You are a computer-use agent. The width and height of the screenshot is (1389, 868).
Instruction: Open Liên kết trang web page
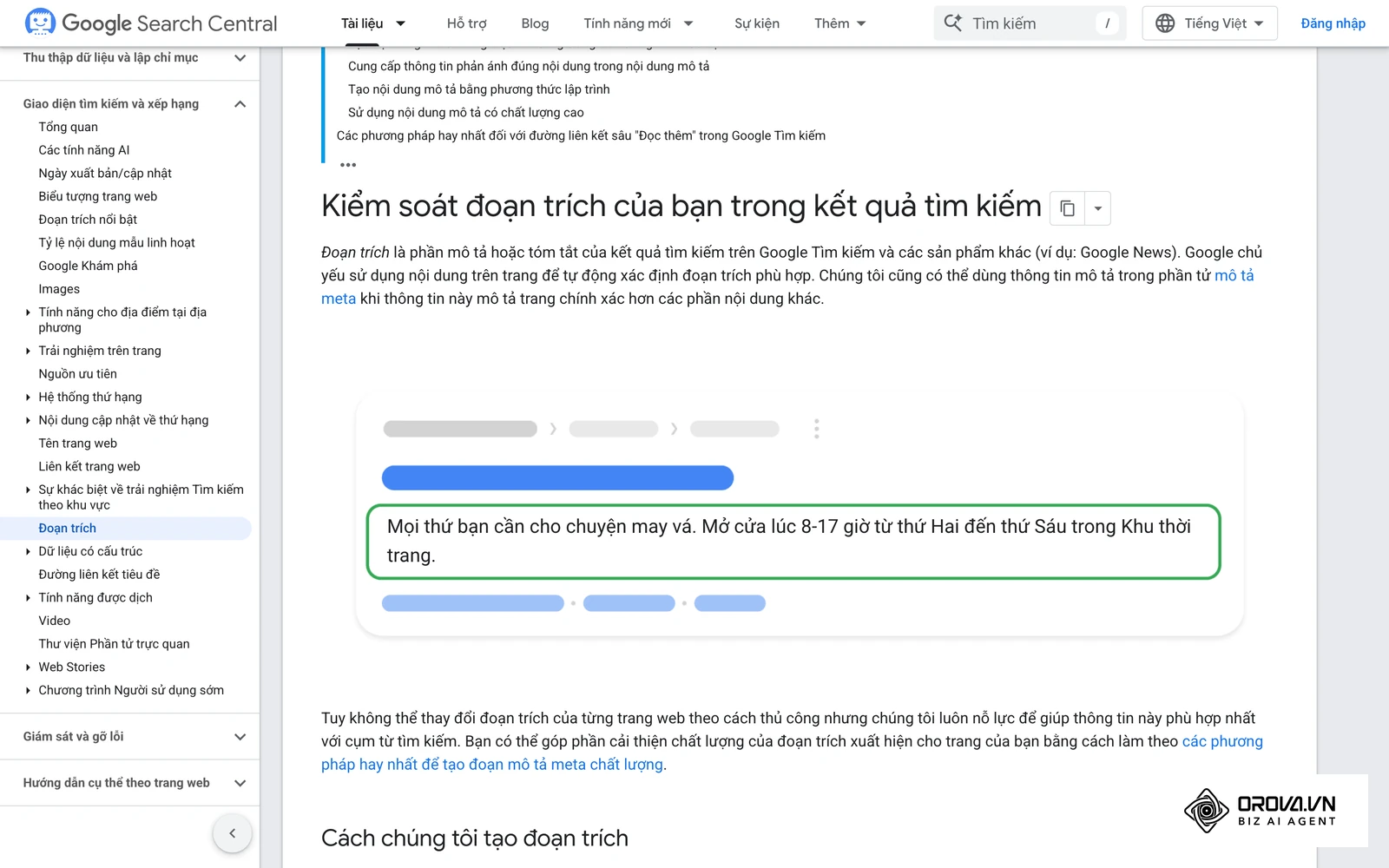pyautogui.click(x=89, y=466)
